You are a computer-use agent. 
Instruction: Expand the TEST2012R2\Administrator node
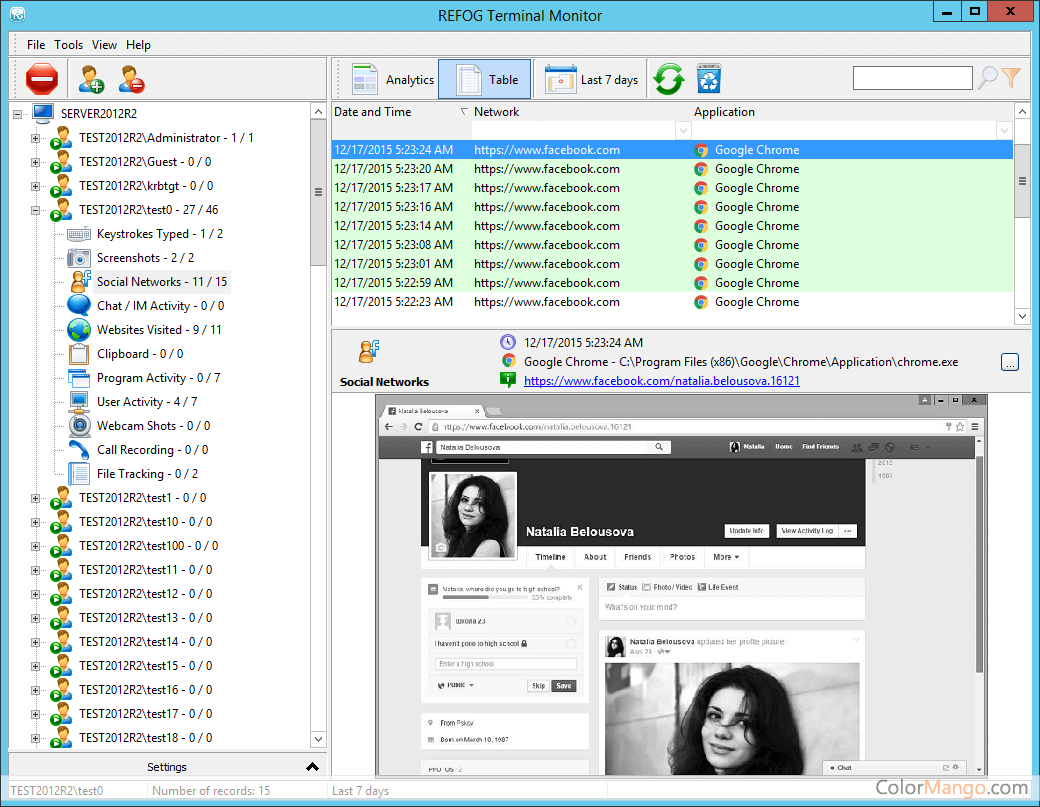[x=36, y=138]
